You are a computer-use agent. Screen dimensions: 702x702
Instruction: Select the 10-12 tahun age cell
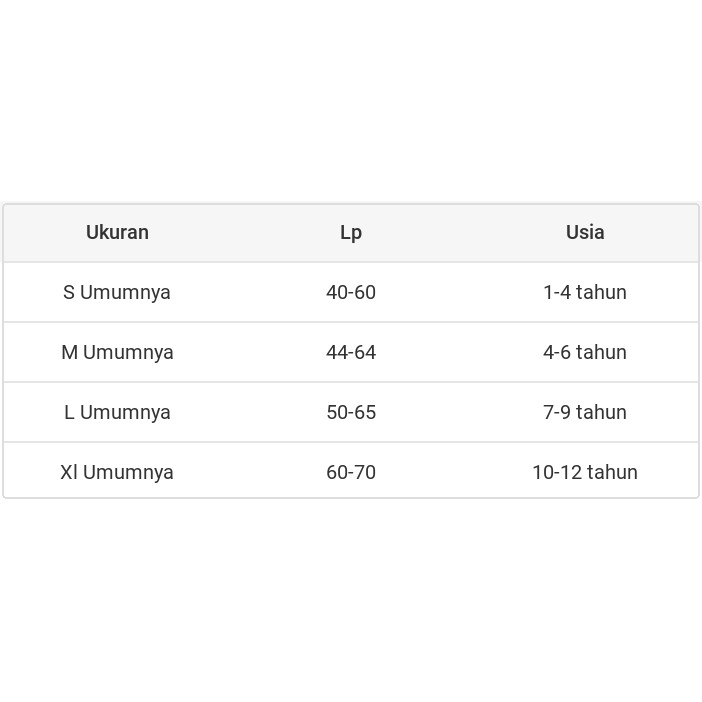click(x=585, y=472)
